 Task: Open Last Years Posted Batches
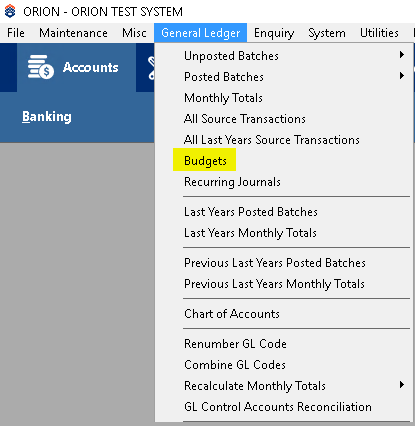coord(251,212)
